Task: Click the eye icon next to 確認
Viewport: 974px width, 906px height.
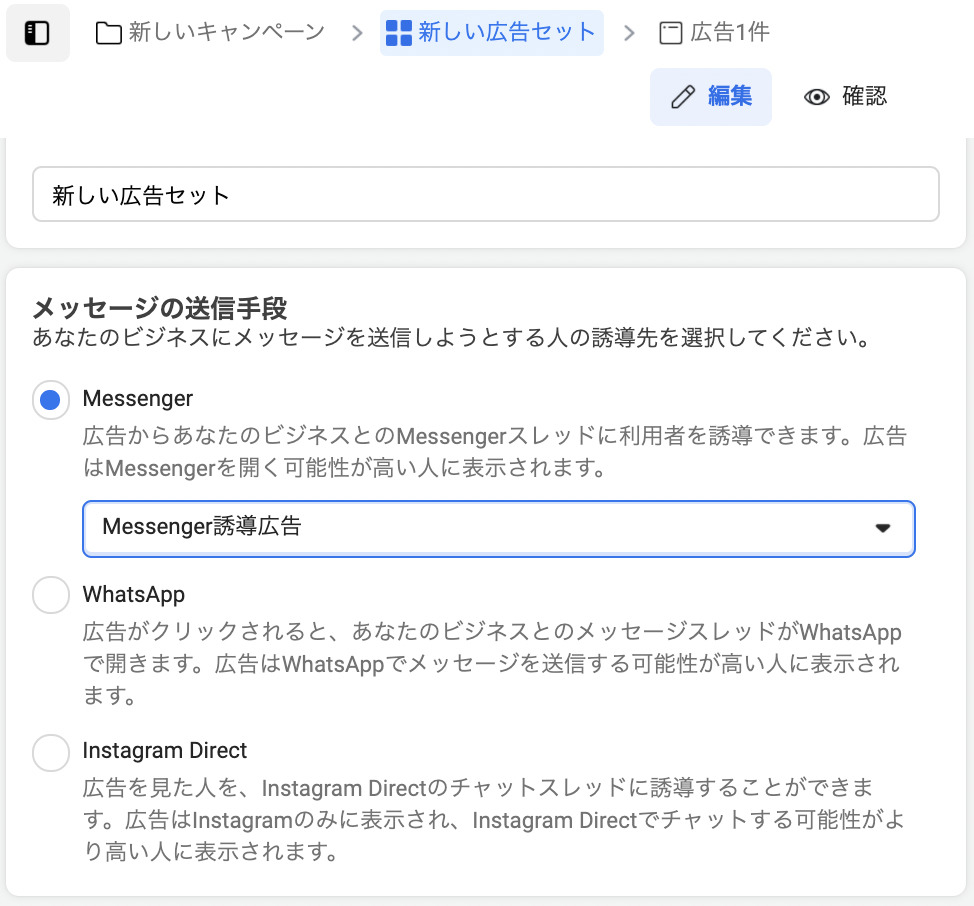Action: point(817,97)
